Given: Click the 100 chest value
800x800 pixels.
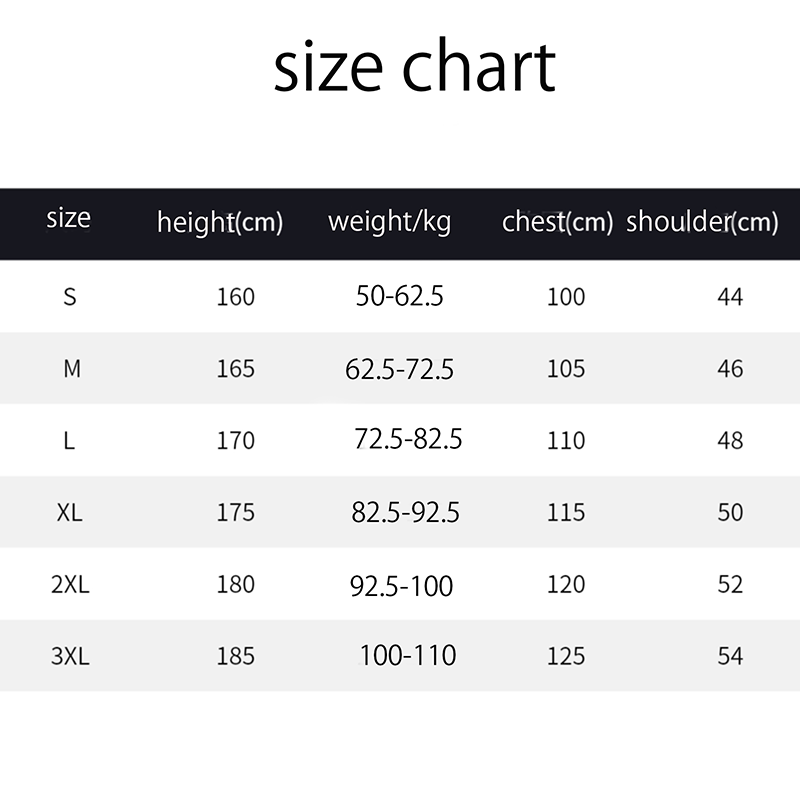Looking at the screenshot, I should click(x=566, y=297).
